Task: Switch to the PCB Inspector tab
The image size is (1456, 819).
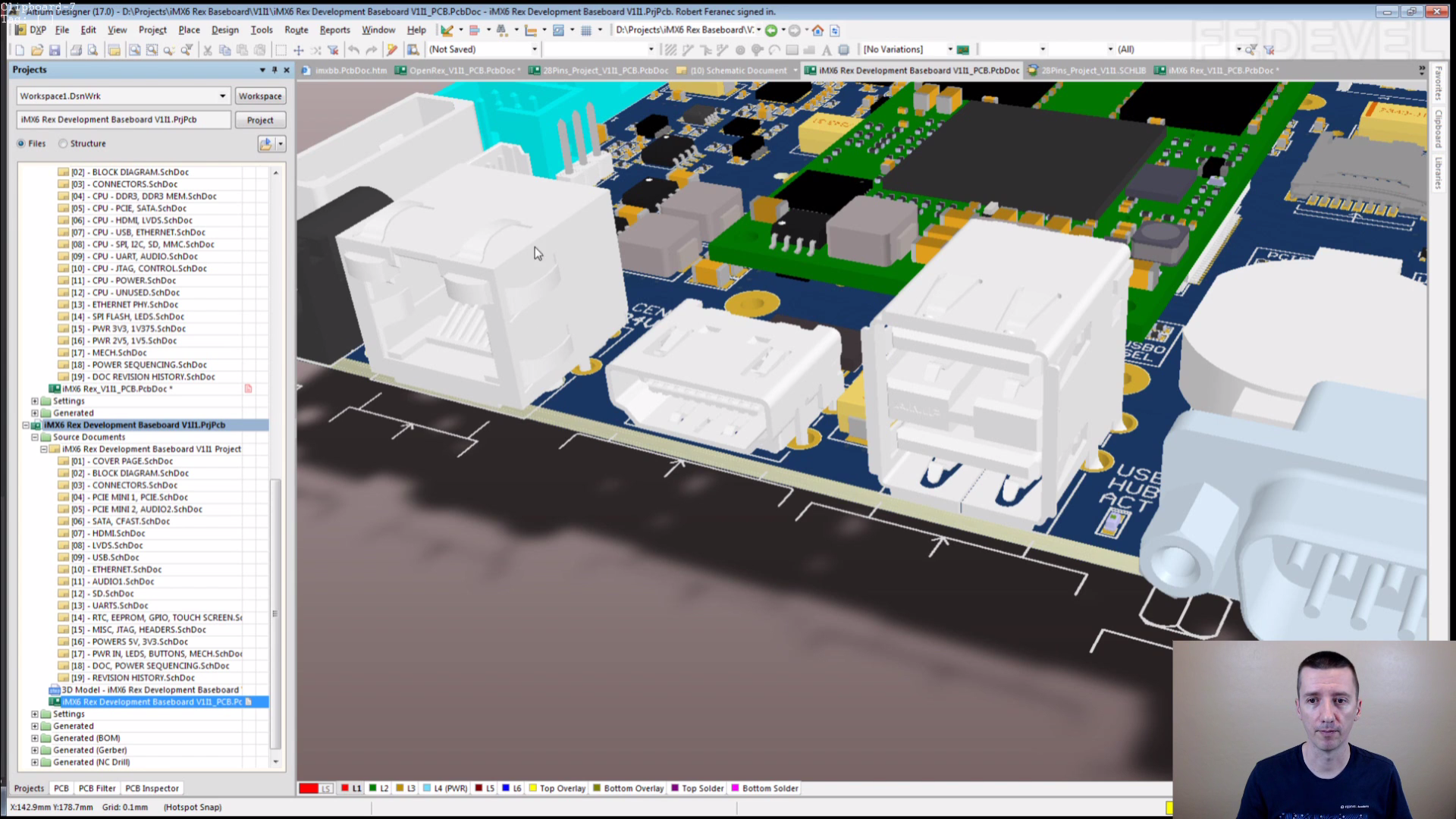Action: tap(152, 789)
